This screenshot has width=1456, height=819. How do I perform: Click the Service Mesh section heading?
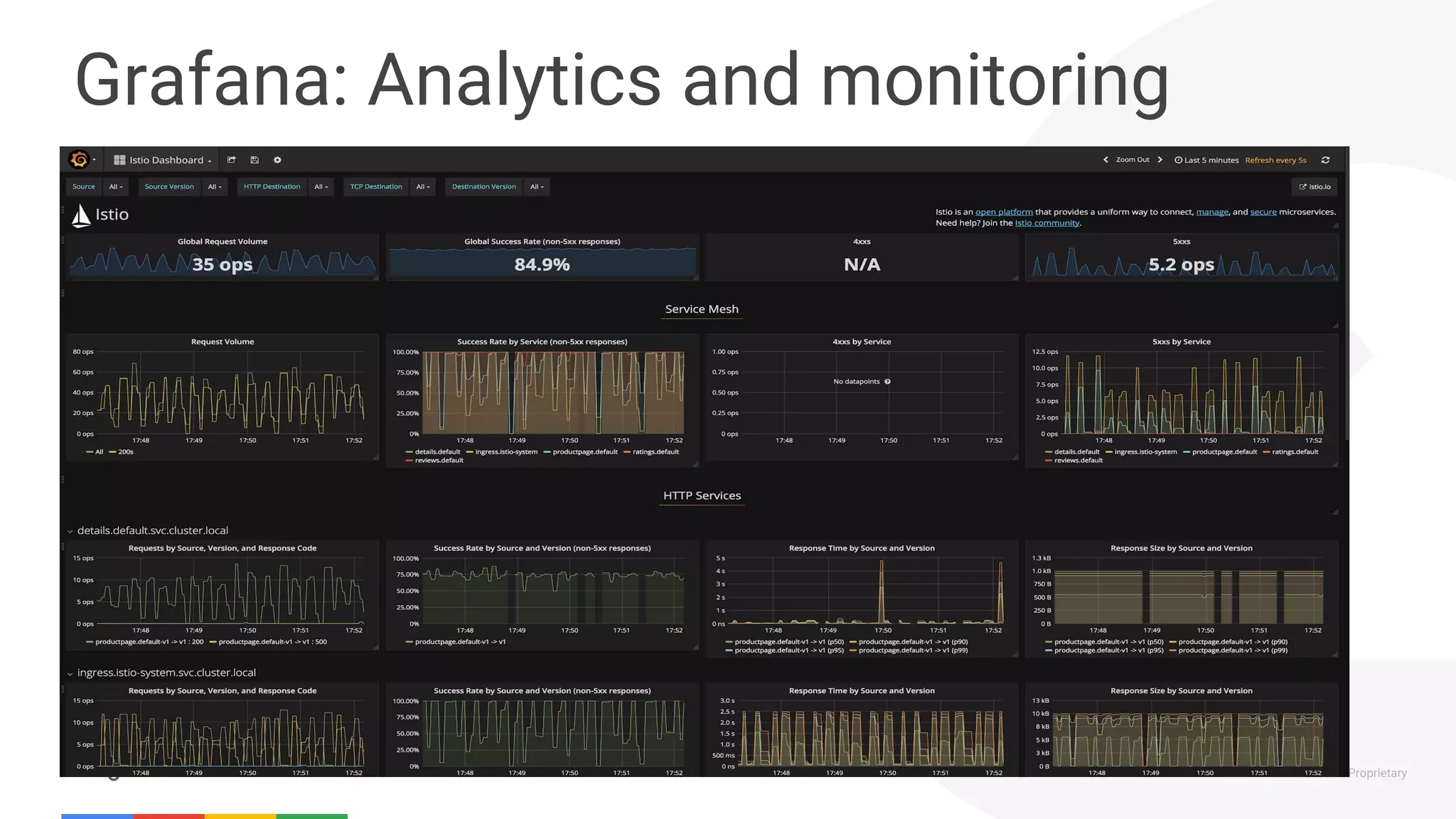click(x=702, y=309)
